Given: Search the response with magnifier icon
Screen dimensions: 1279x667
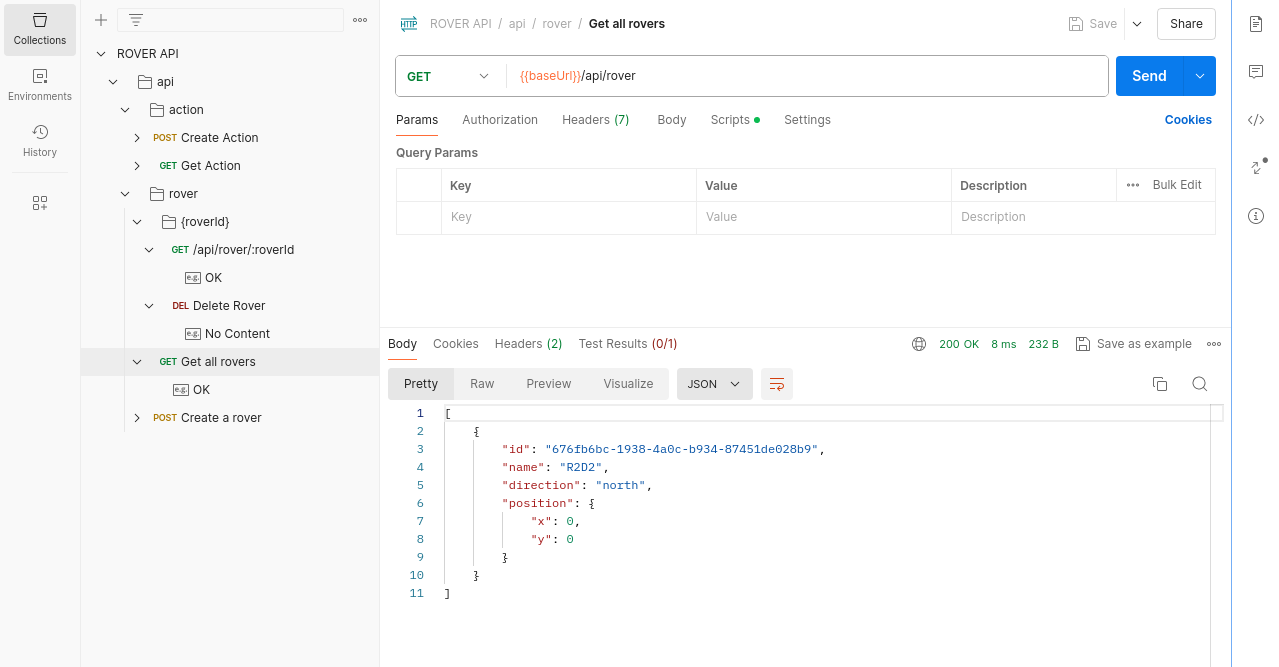Looking at the screenshot, I should 1200,384.
